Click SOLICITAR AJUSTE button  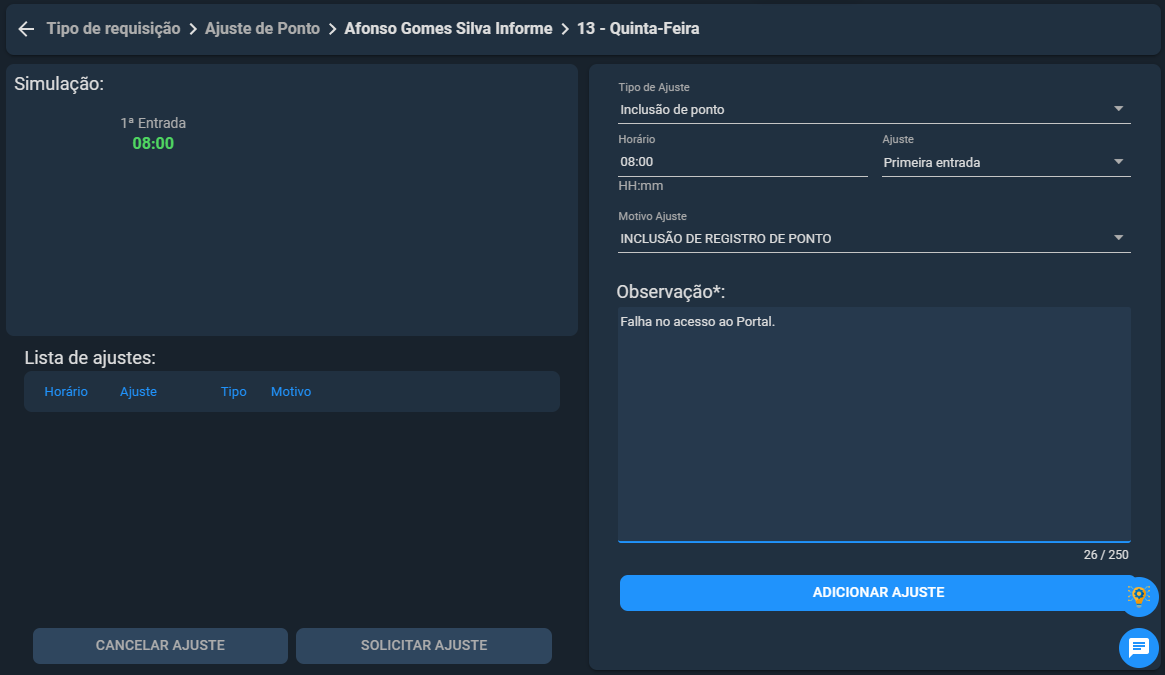424,645
